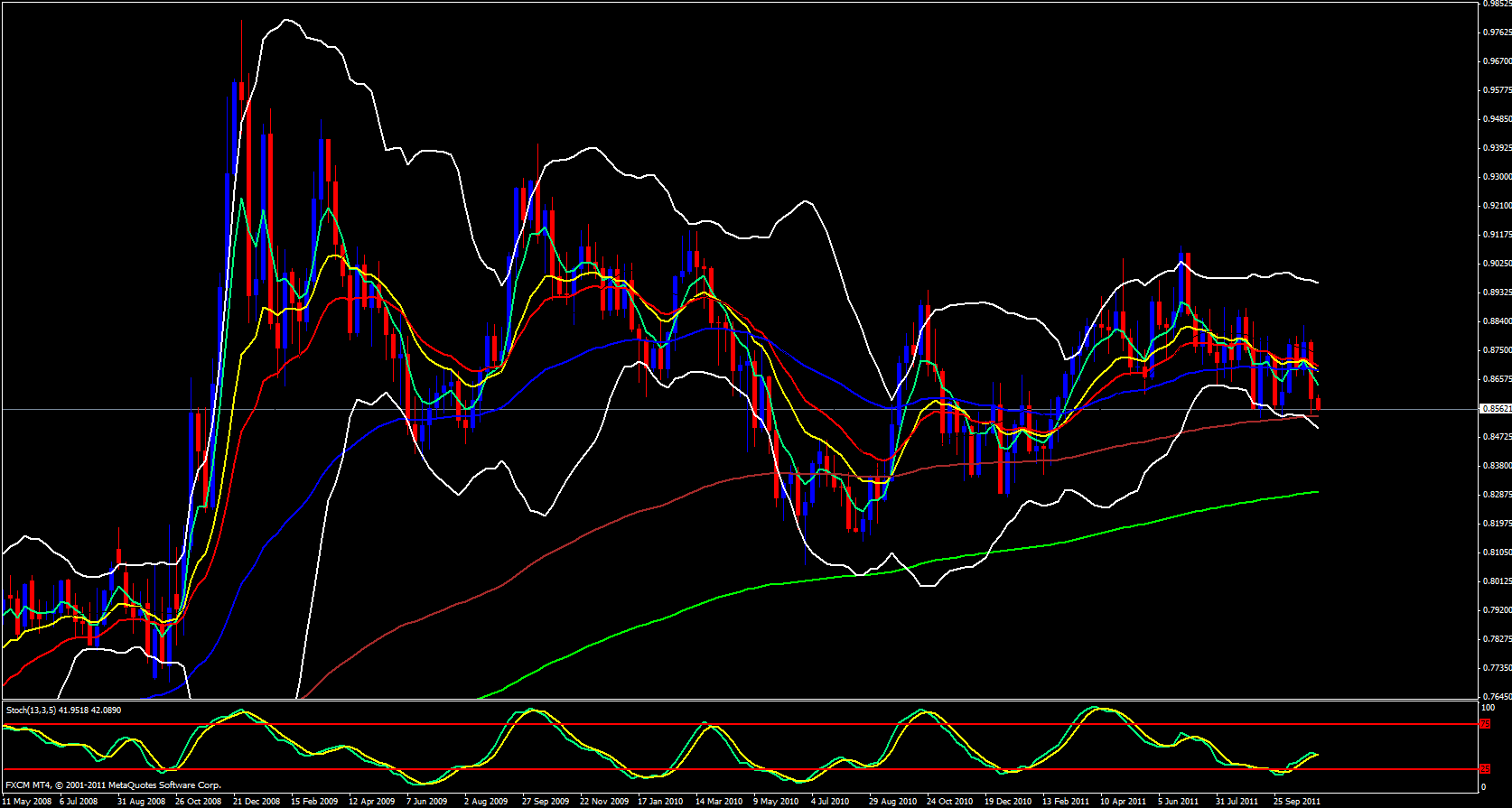Click the 0.78275 price axis label
Screen dimensions: 1512x808
tap(1497, 639)
